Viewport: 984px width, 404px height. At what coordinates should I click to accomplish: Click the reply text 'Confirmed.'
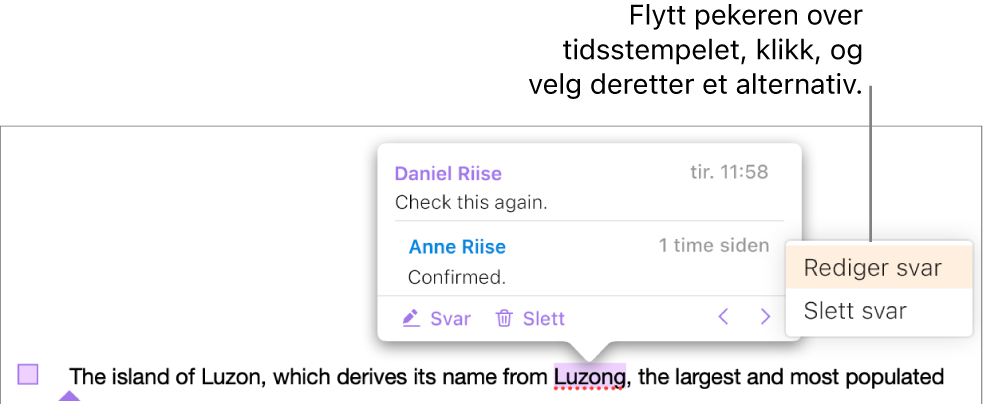(x=456, y=276)
